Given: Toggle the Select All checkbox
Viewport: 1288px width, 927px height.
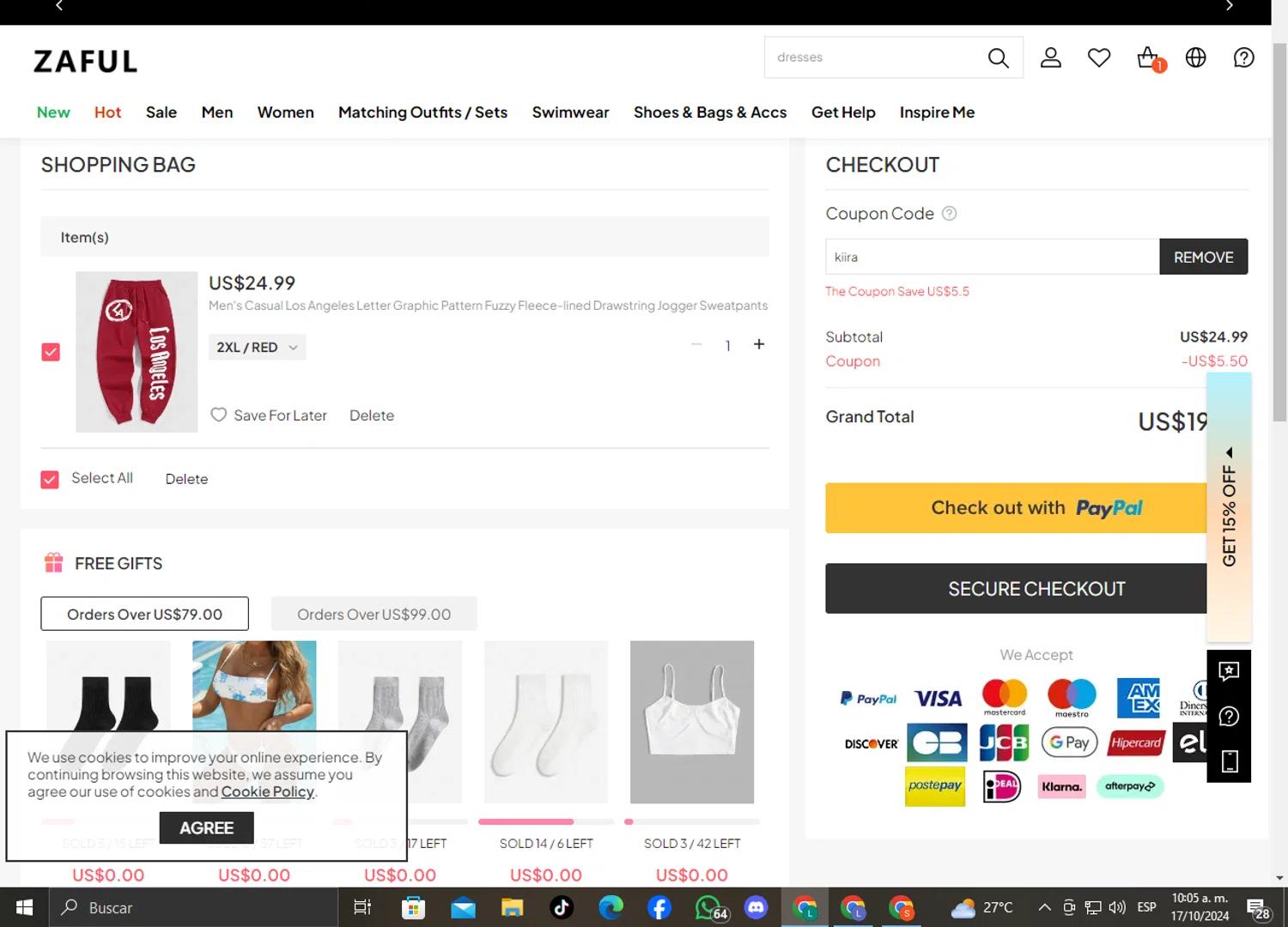Looking at the screenshot, I should click(50, 479).
